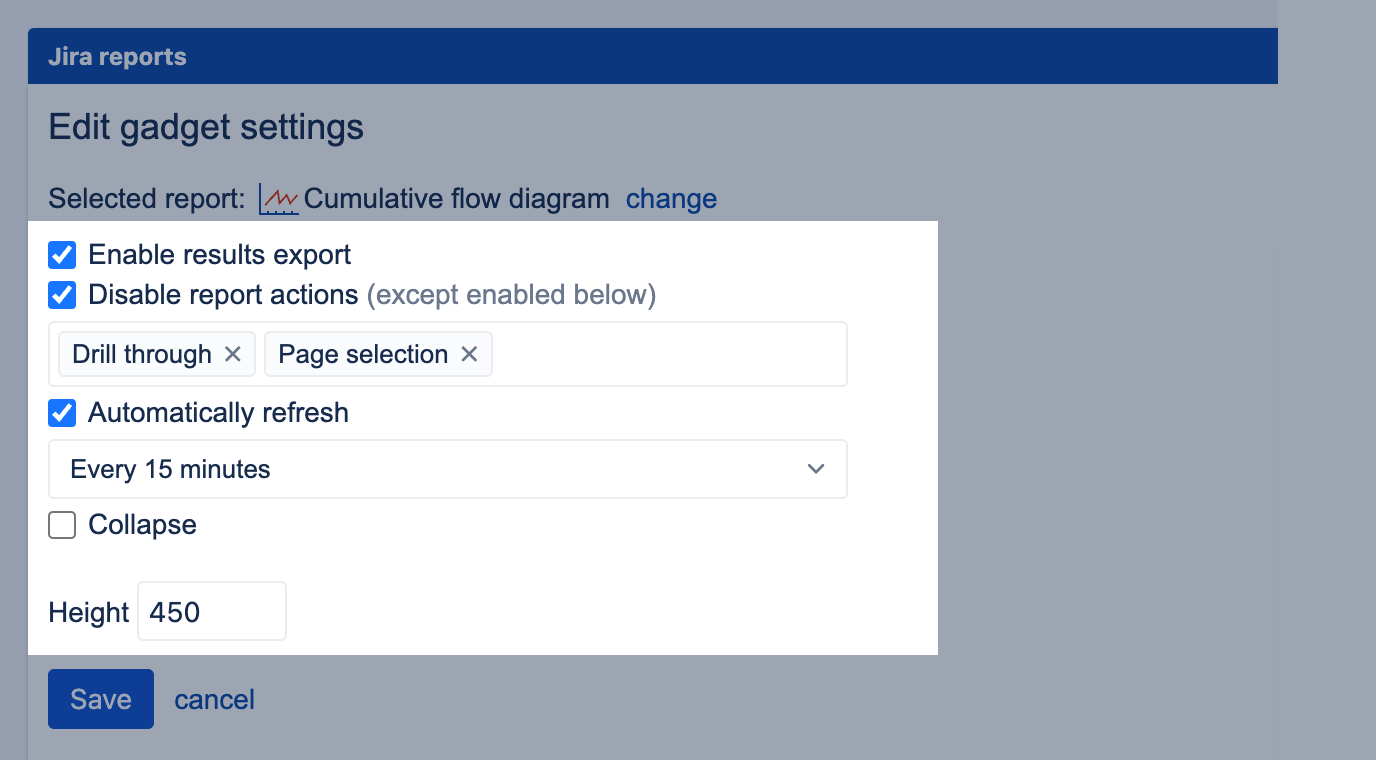Toggle the Disable report actions checkbox
This screenshot has height=760, width=1376.
click(62, 295)
